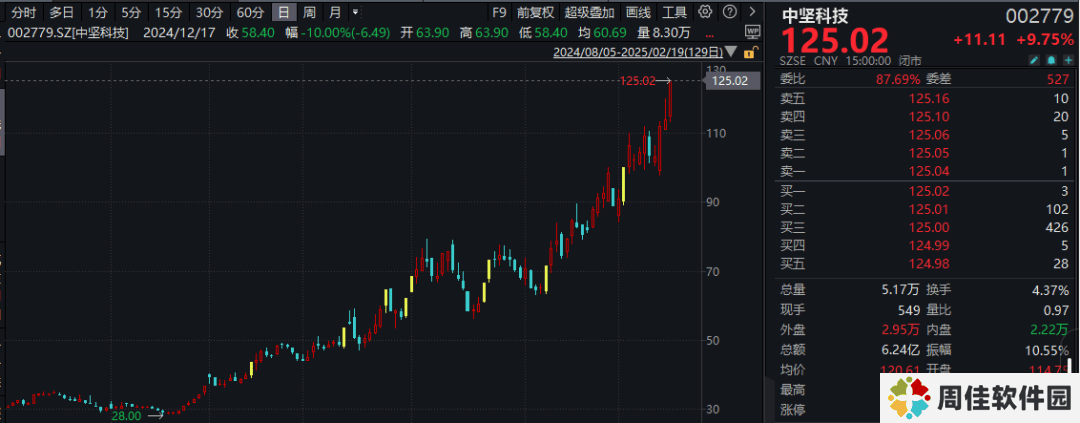Click the 卖四 price 125.10

pos(927,117)
